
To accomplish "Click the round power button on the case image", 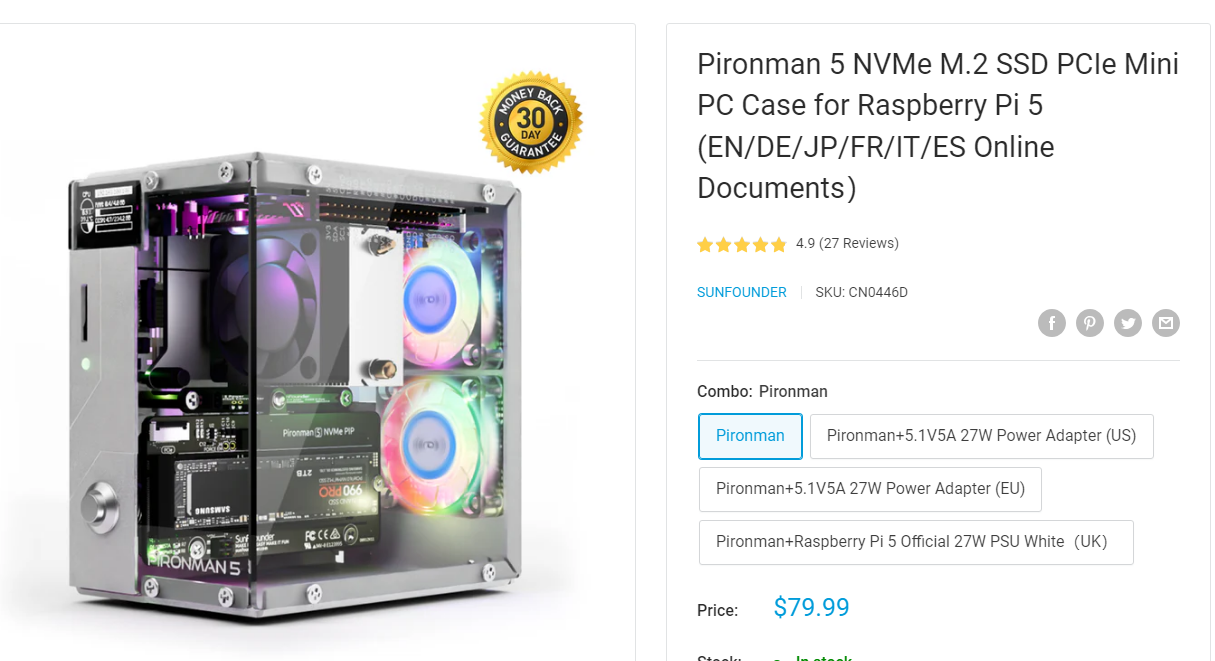I will 100,500.
